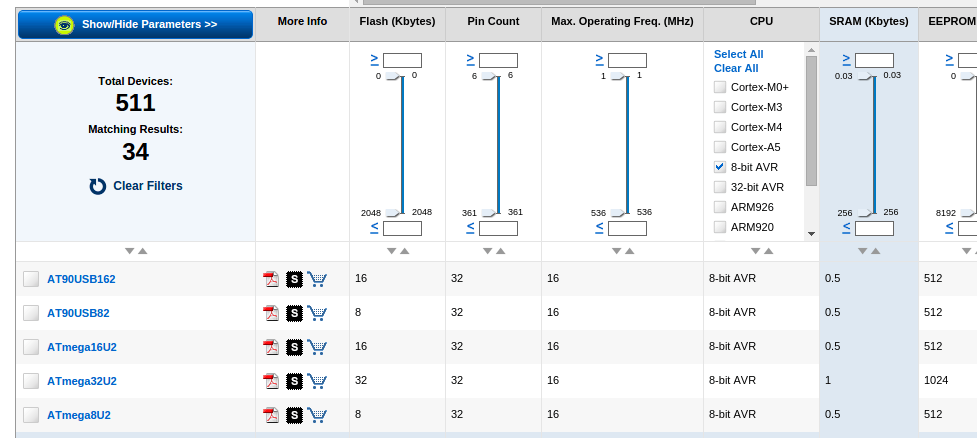Enable the Cortex-M4 CPU checkbox
This screenshot has height=438, width=977.
pyautogui.click(x=720, y=127)
